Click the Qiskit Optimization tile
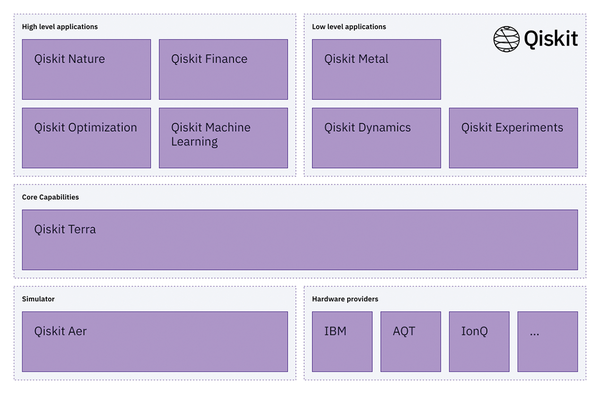The width and height of the screenshot is (600, 394). (x=86, y=138)
